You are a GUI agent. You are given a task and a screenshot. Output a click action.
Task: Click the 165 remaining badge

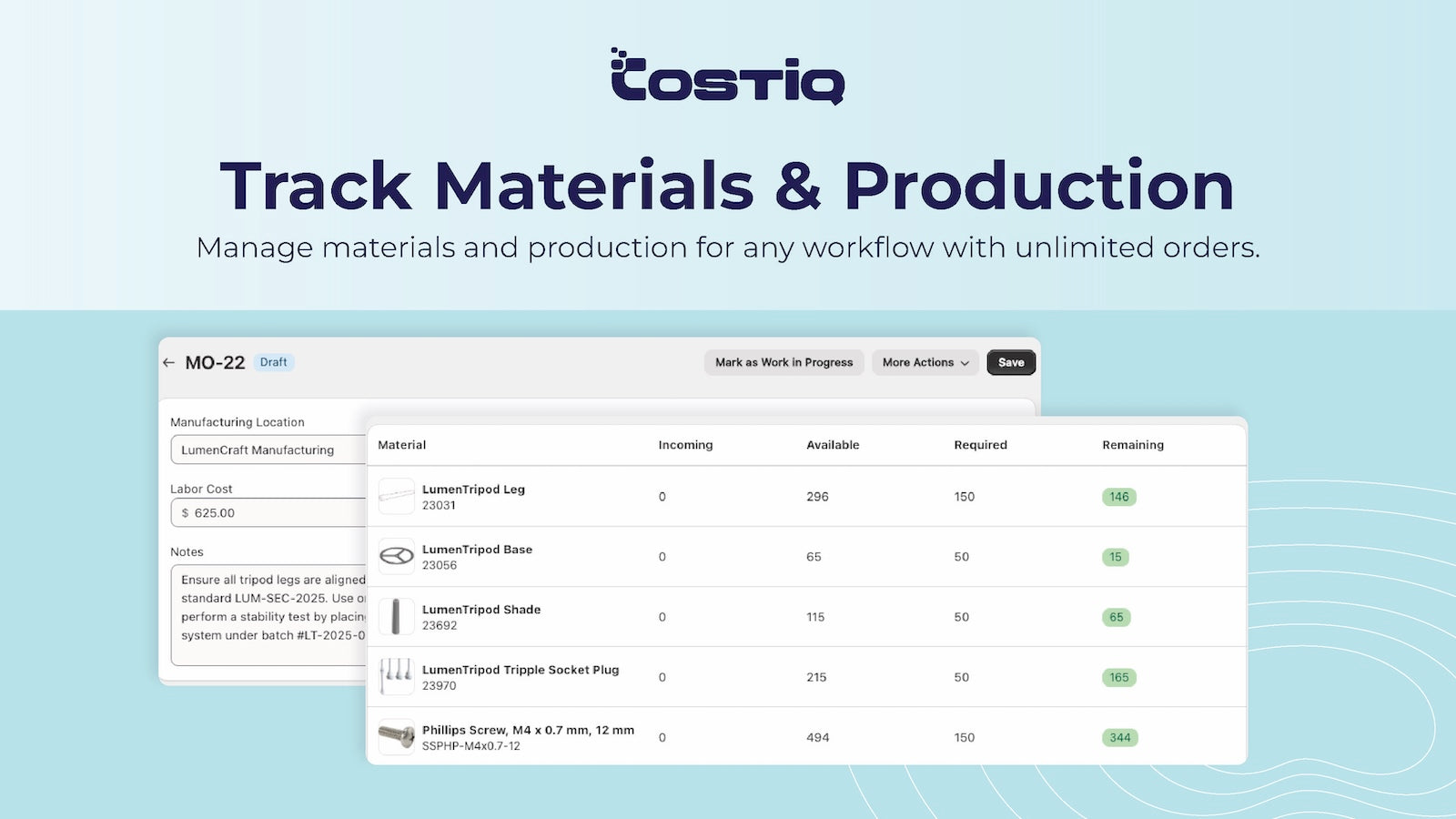tap(1119, 677)
